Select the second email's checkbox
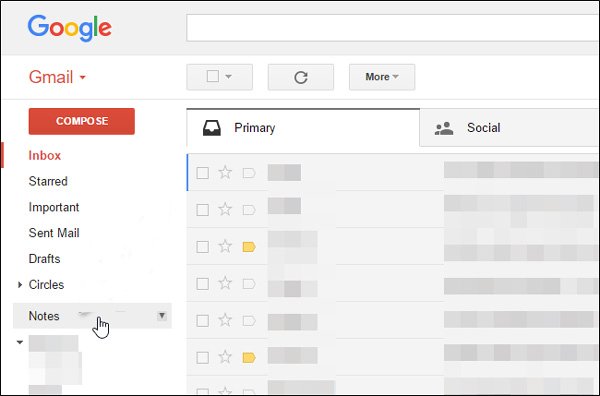600x396 pixels. pos(202,210)
